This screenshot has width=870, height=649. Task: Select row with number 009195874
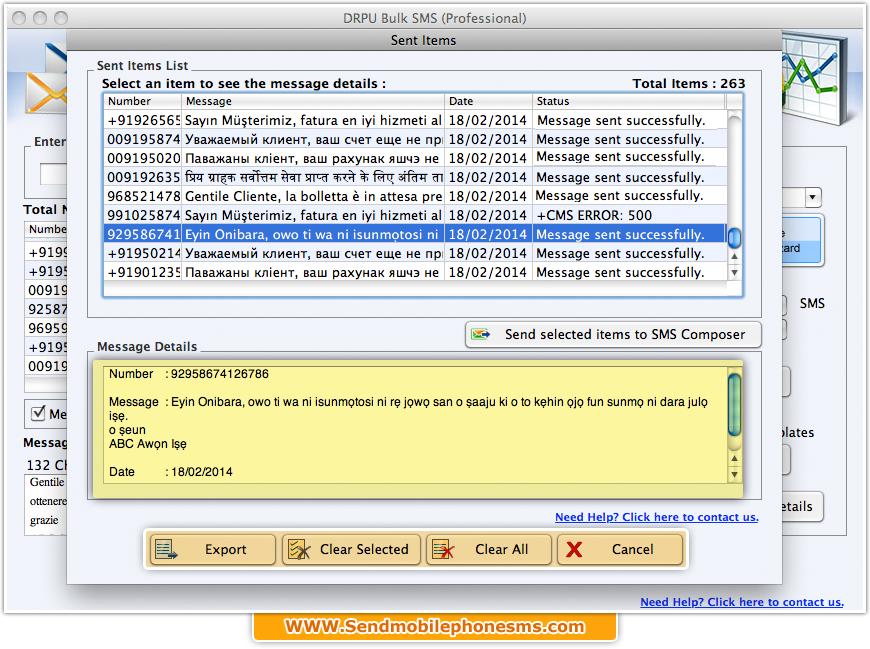click(x=415, y=139)
